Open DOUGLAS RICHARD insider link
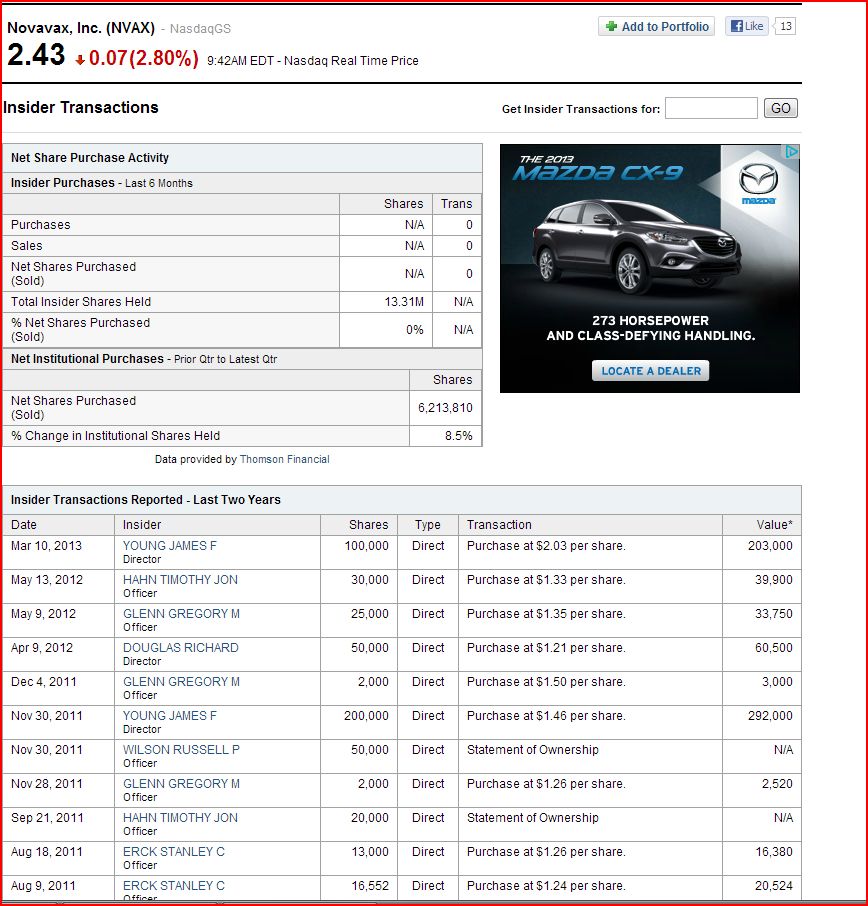This screenshot has height=906, width=868. pos(180,648)
